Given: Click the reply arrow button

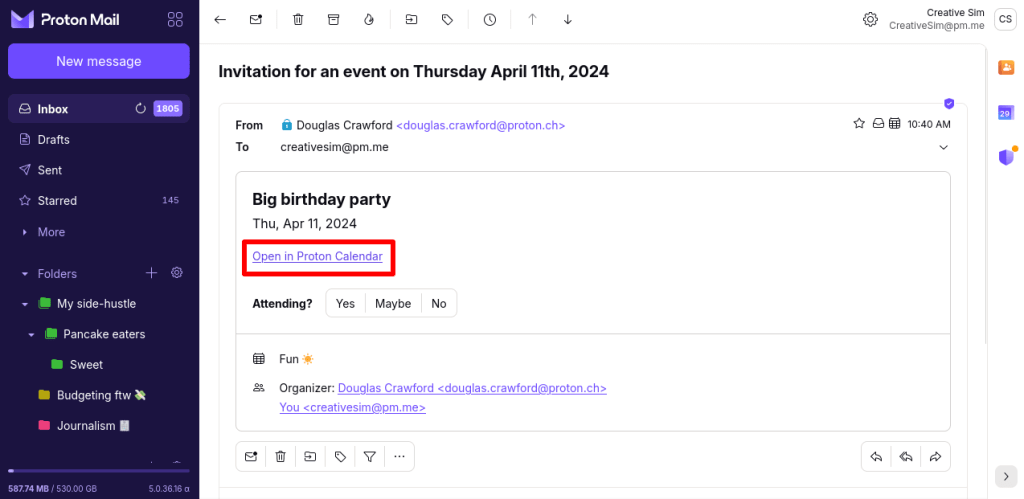Looking at the screenshot, I should pos(876,457).
